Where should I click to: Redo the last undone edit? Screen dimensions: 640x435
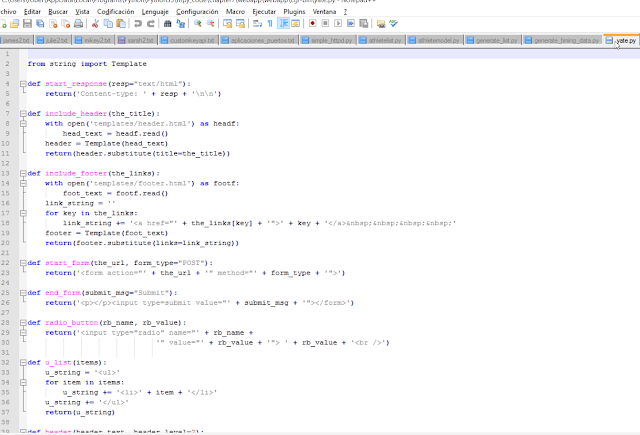[151, 24]
